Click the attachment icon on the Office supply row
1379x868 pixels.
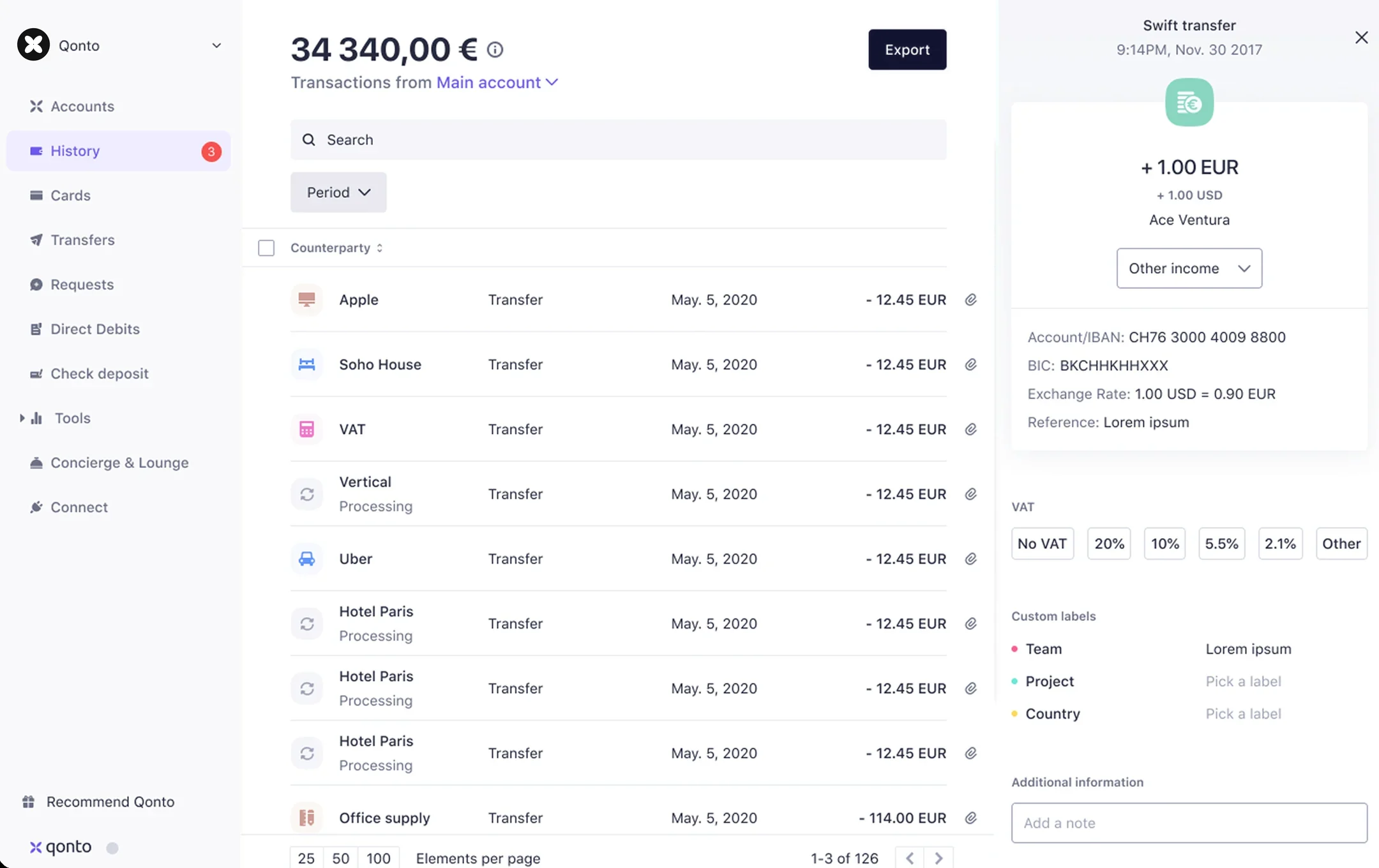point(970,818)
